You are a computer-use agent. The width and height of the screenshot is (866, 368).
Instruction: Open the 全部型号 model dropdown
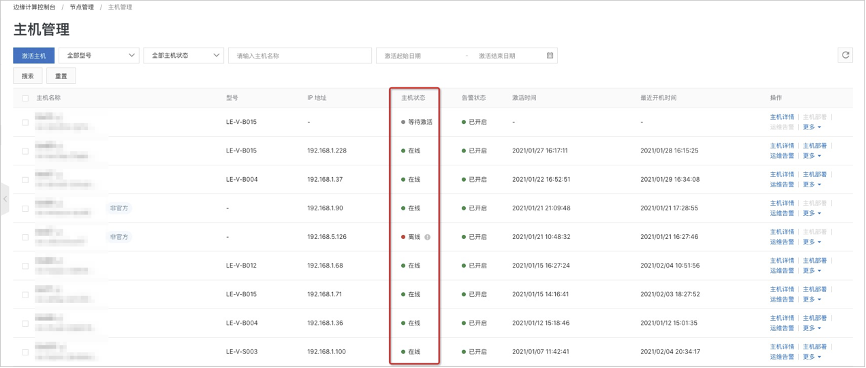tap(99, 55)
